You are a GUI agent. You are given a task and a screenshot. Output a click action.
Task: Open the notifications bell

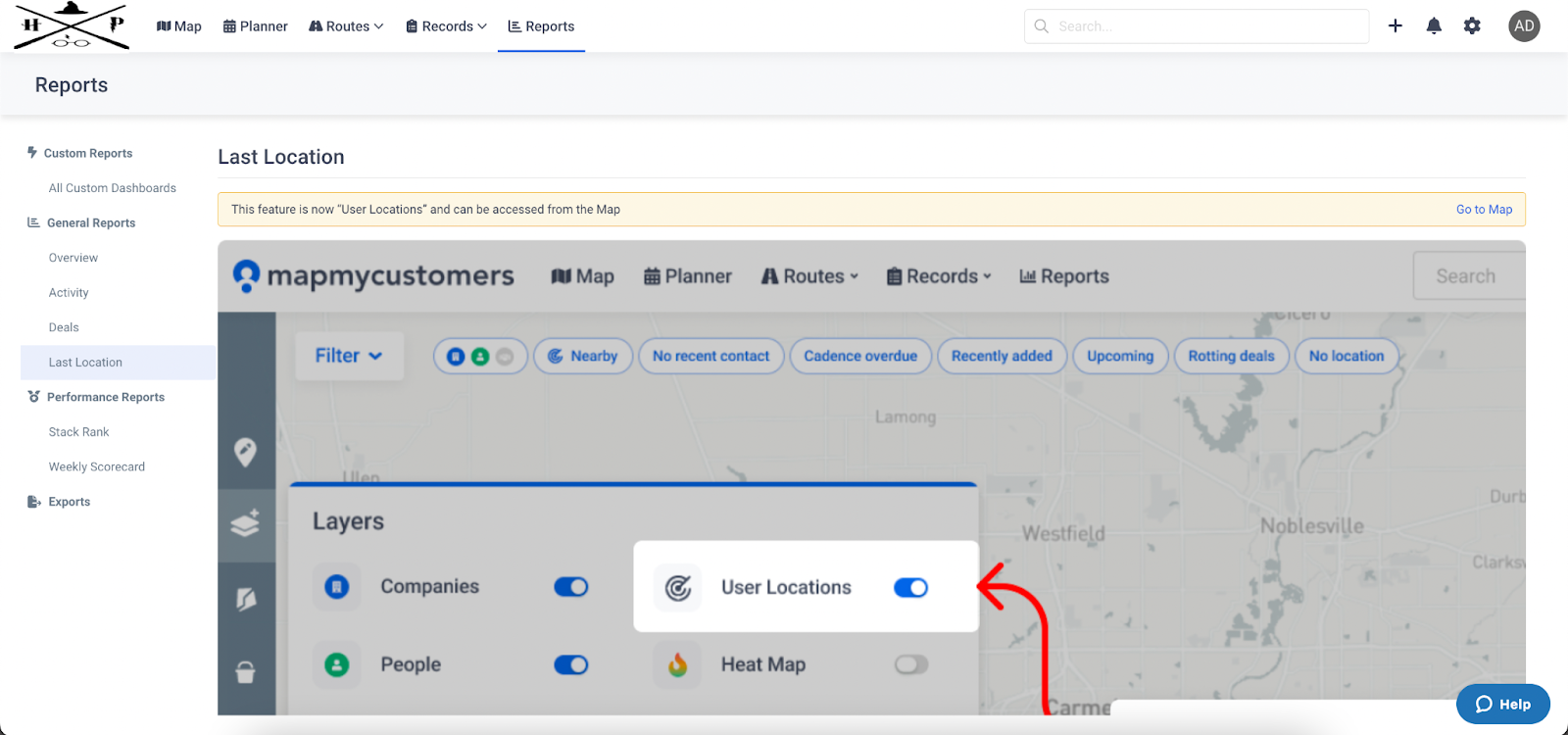1434,26
